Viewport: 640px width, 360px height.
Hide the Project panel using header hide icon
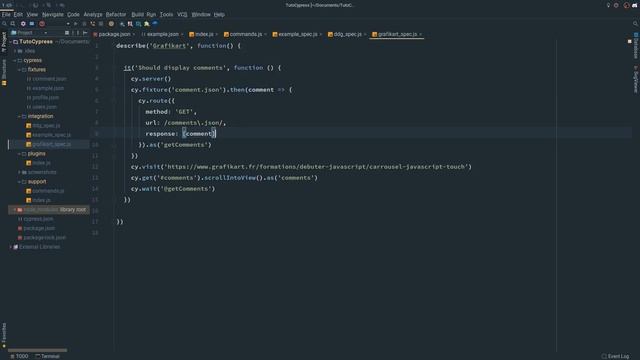point(85,33)
